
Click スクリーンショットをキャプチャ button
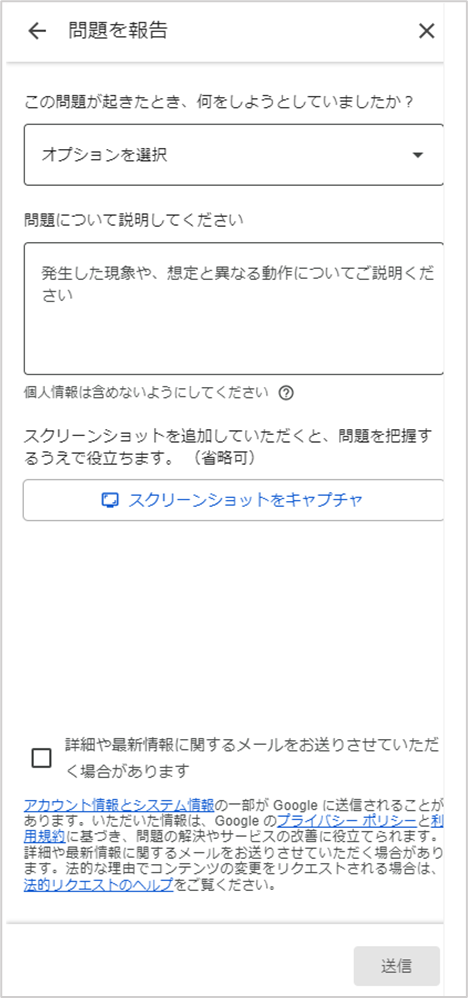tap(234, 500)
